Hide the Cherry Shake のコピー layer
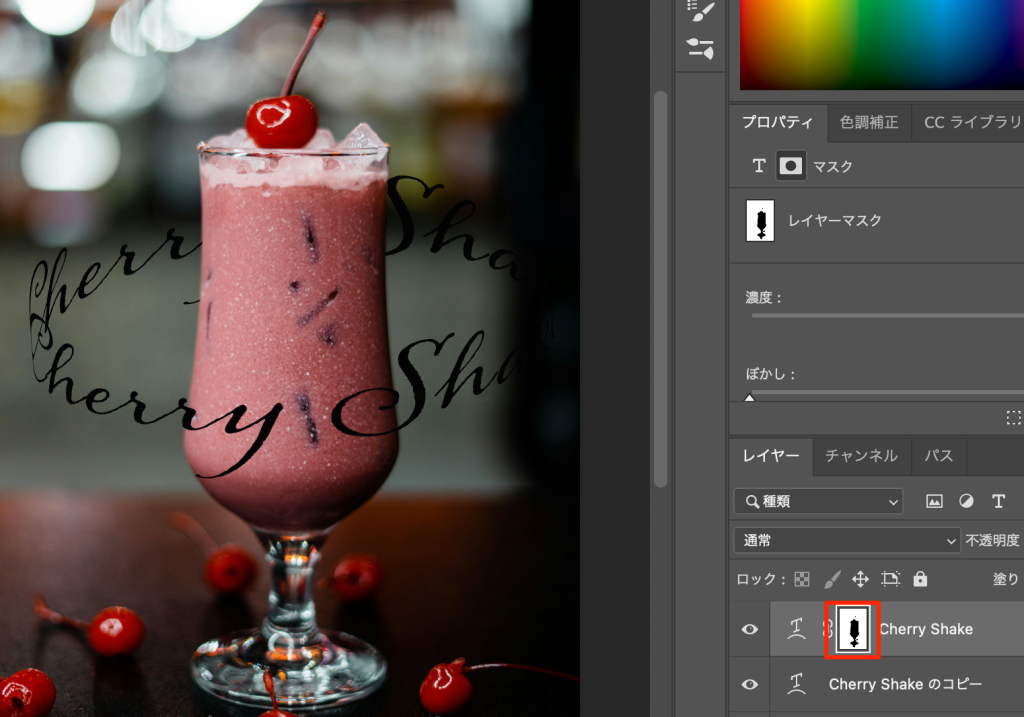 (x=750, y=685)
